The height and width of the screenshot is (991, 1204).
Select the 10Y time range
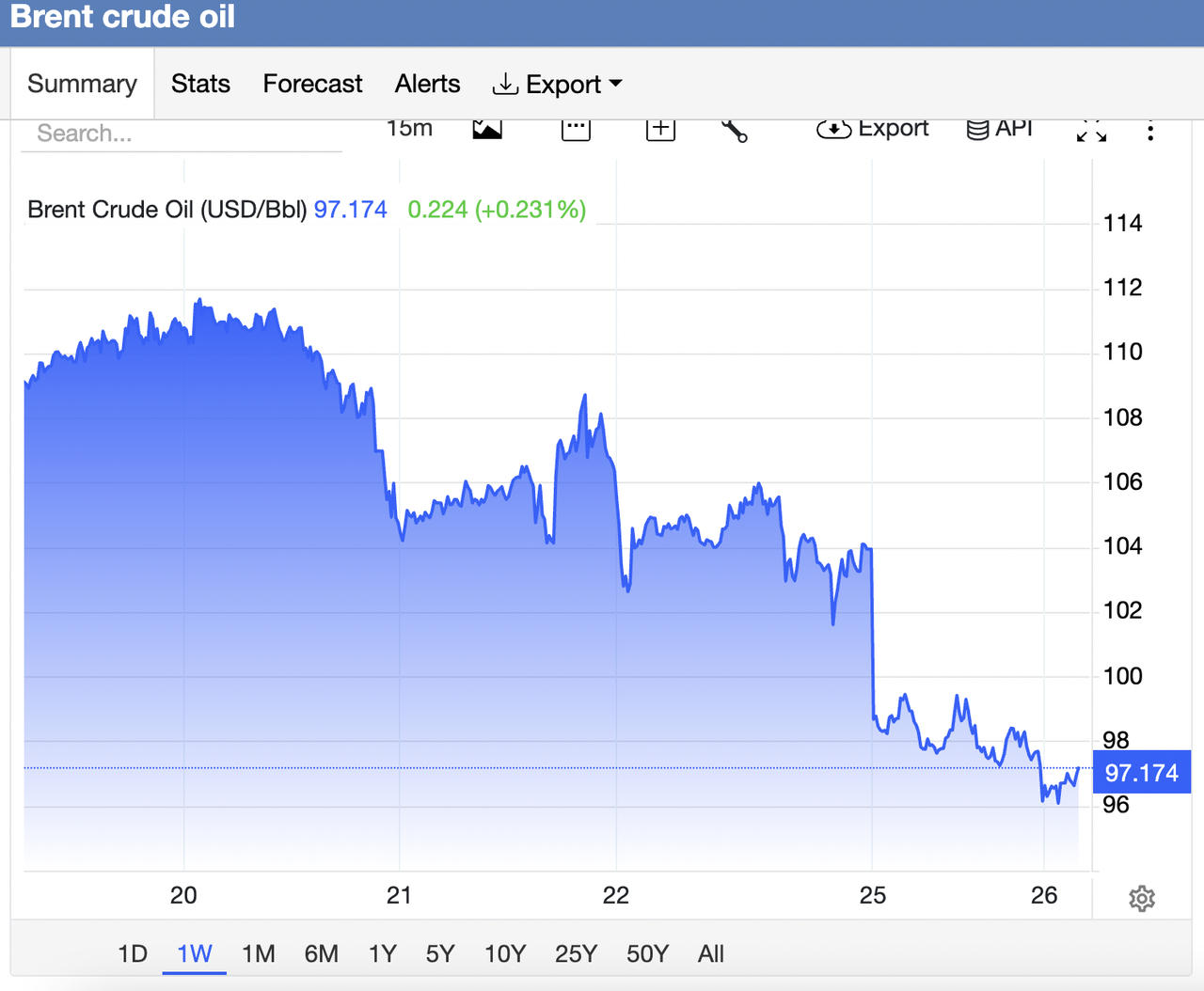[x=505, y=953]
